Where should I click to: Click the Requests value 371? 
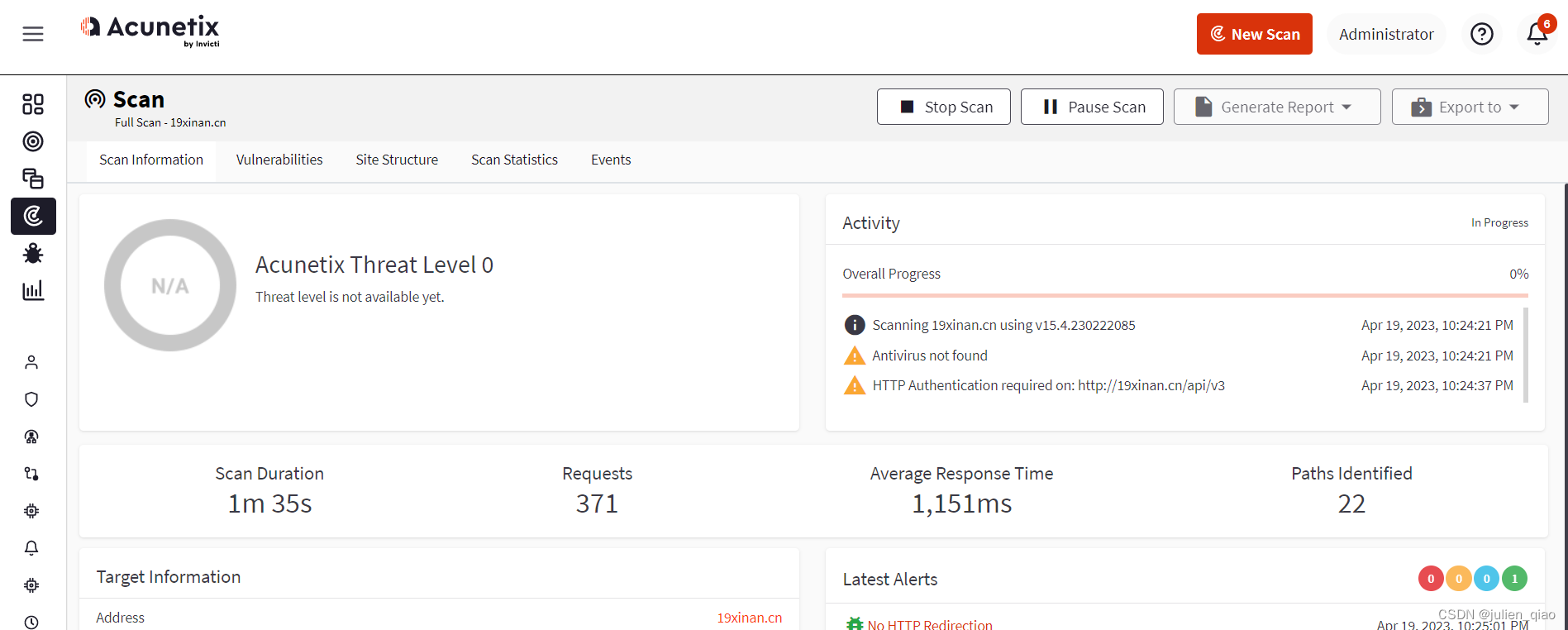(597, 504)
